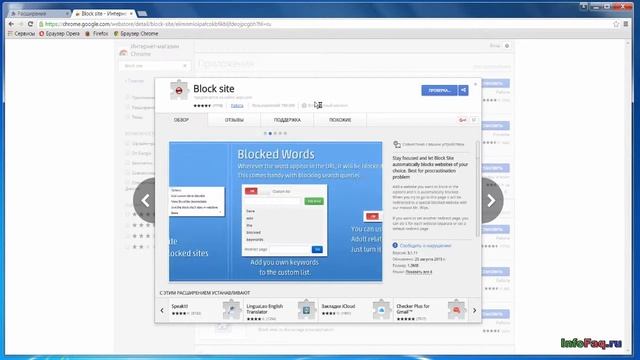Close the Block site browser tab
Viewport: 640px width, 360px height.
131,13
